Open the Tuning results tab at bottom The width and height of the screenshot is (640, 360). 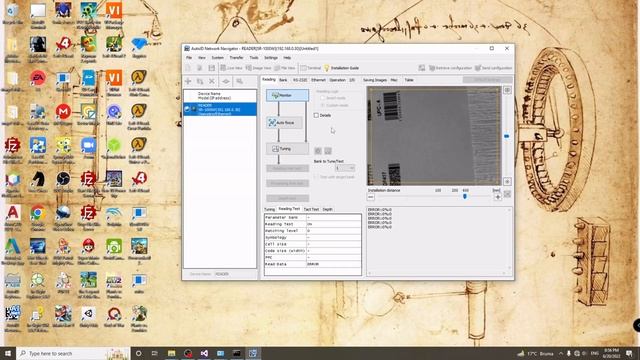click(270, 209)
